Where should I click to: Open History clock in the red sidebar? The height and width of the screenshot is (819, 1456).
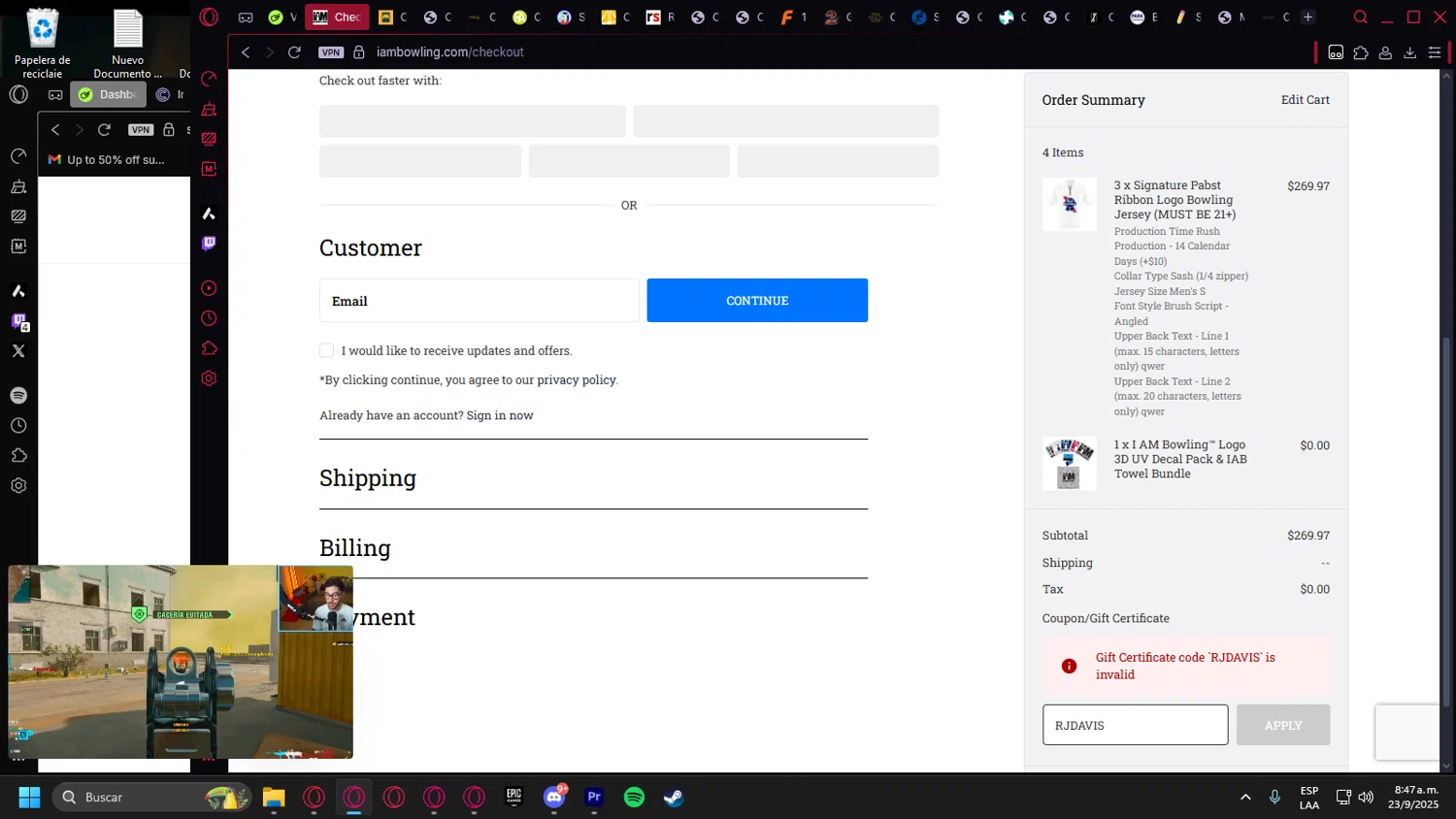click(x=209, y=318)
